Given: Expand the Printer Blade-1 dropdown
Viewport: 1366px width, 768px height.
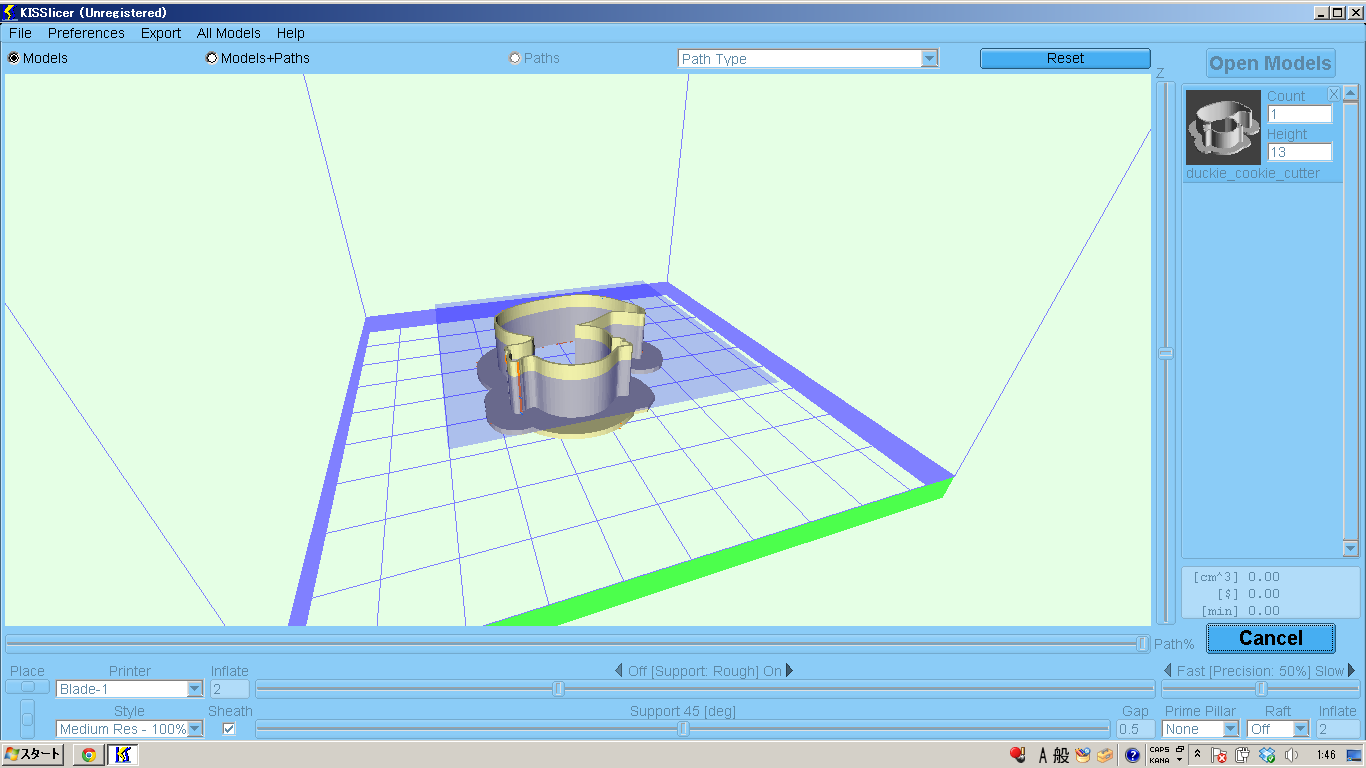Looking at the screenshot, I should pos(195,689).
